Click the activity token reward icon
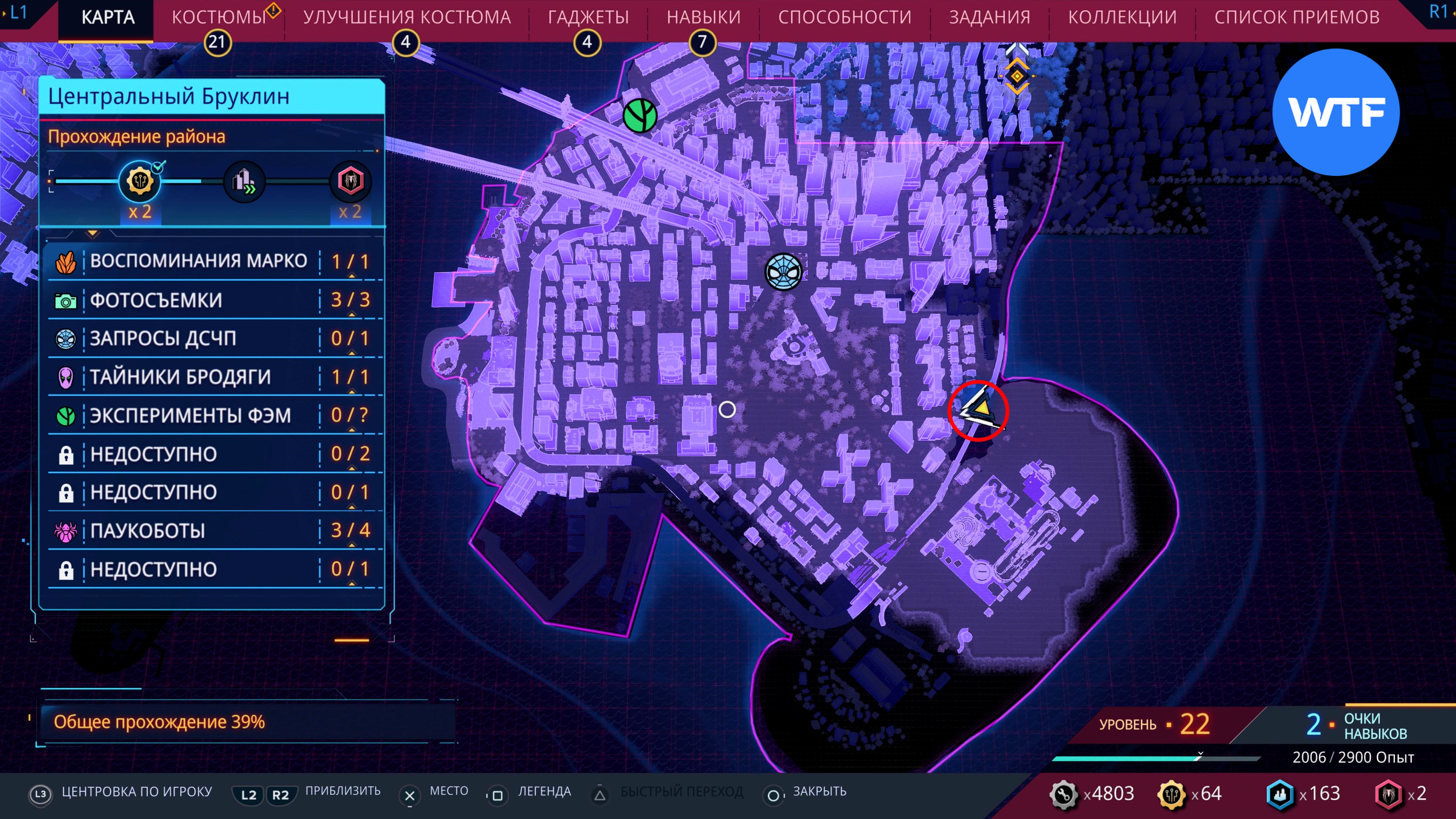The height and width of the screenshot is (819, 1456). [140, 182]
